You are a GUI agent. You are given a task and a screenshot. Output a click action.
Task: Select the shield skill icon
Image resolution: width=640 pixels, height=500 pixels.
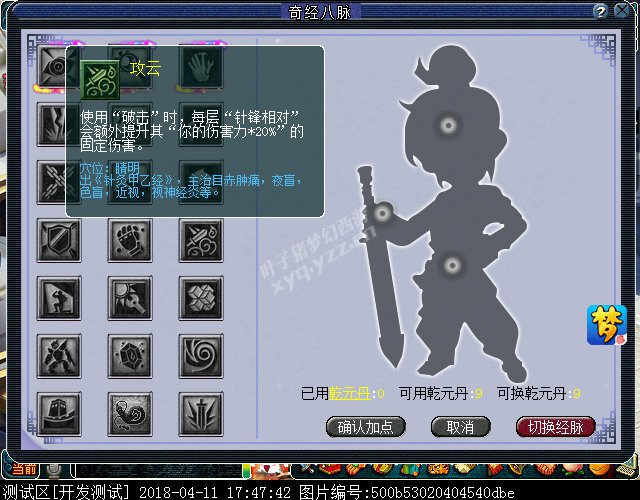coord(59,240)
